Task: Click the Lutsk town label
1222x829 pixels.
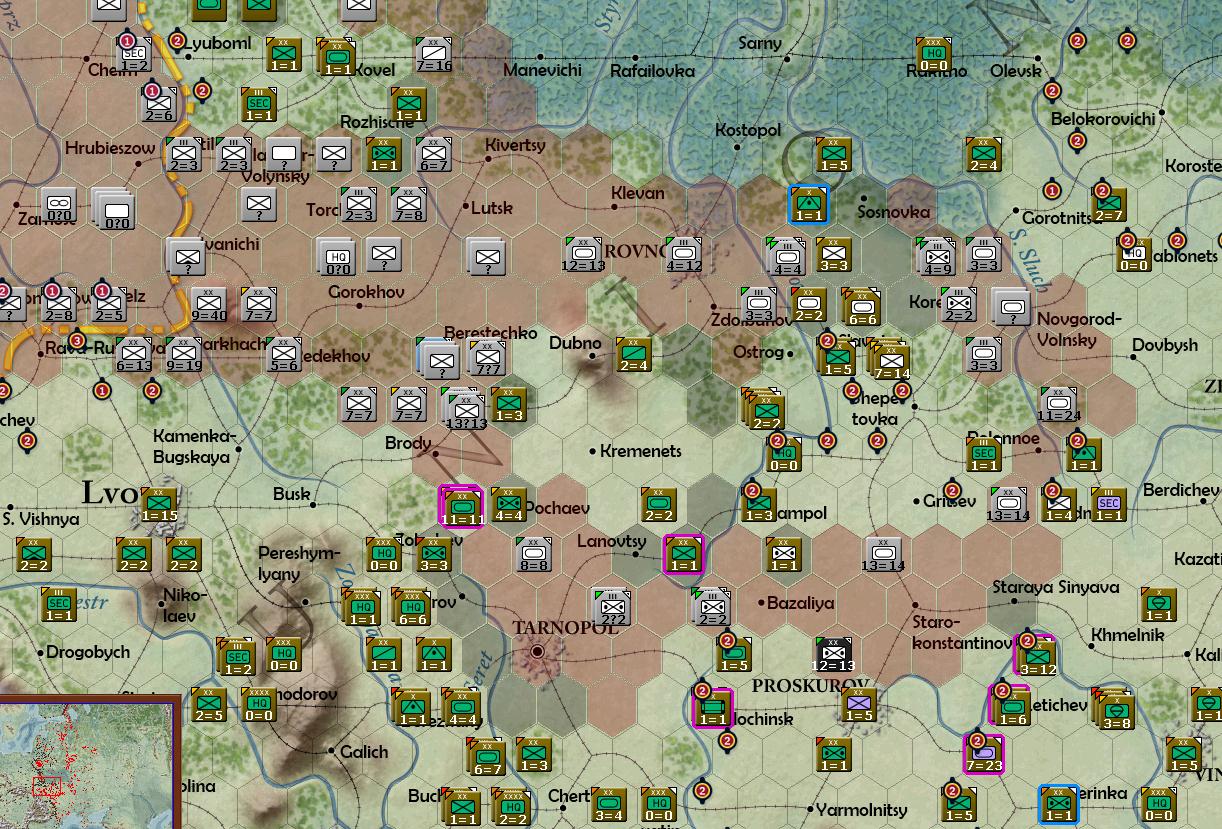Action: pos(491,208)
